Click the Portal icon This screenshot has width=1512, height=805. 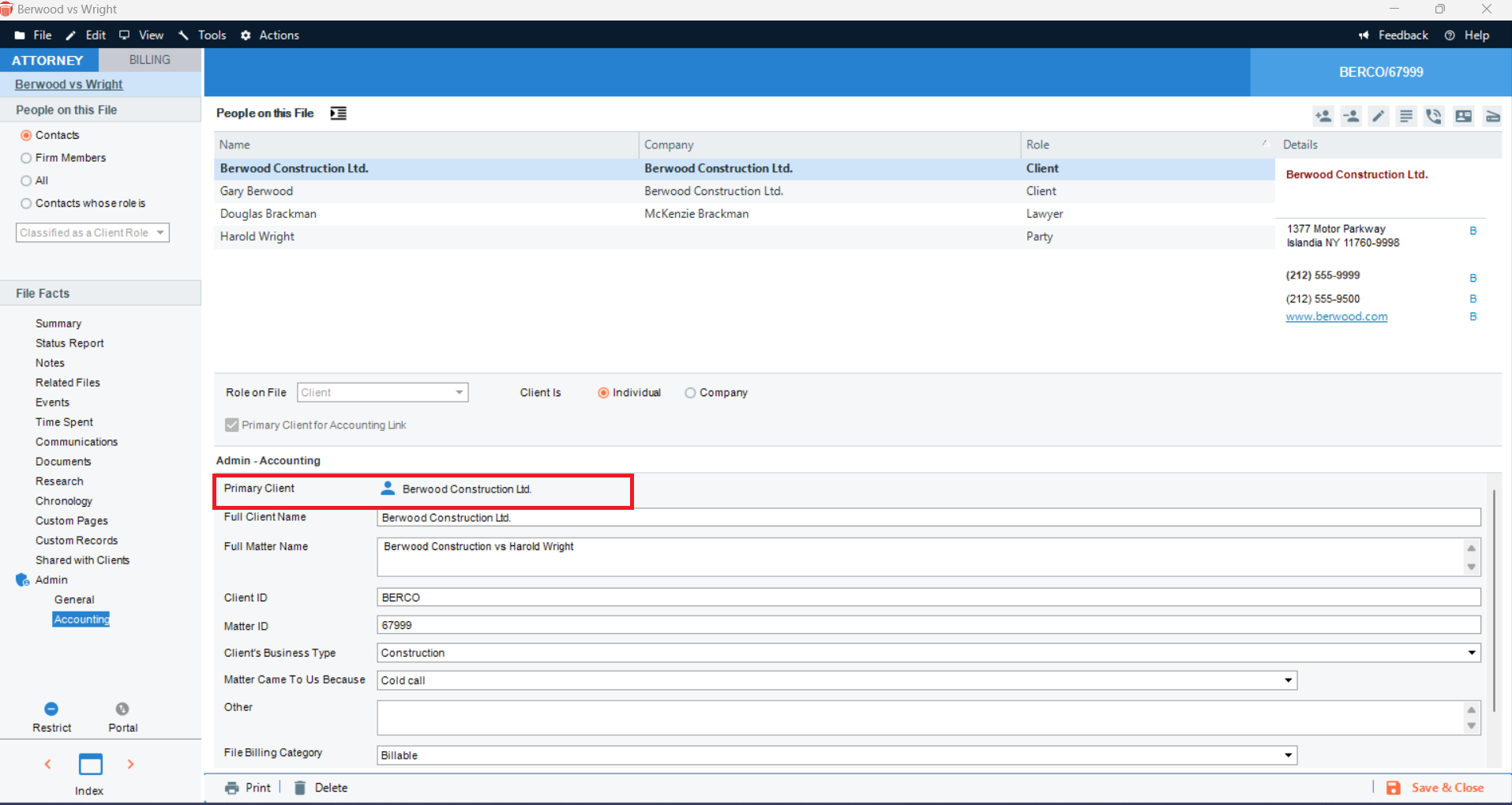coord(122,709)
